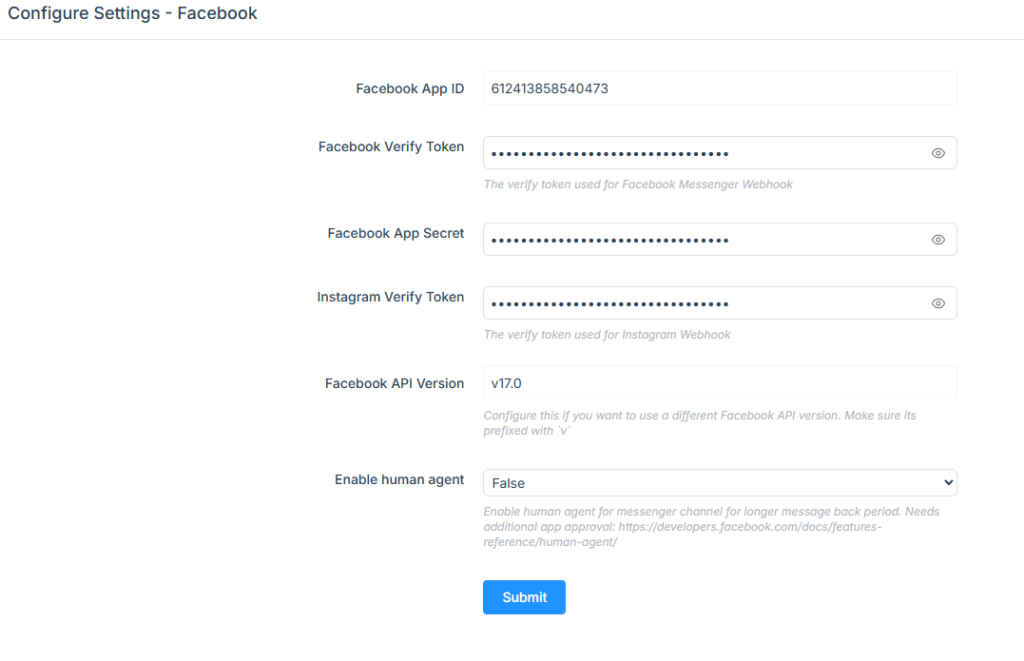Viewport: 1024px width, 661px height.
Task: Click the Instagram Verify Token label
Action: (x=391, y=297)
